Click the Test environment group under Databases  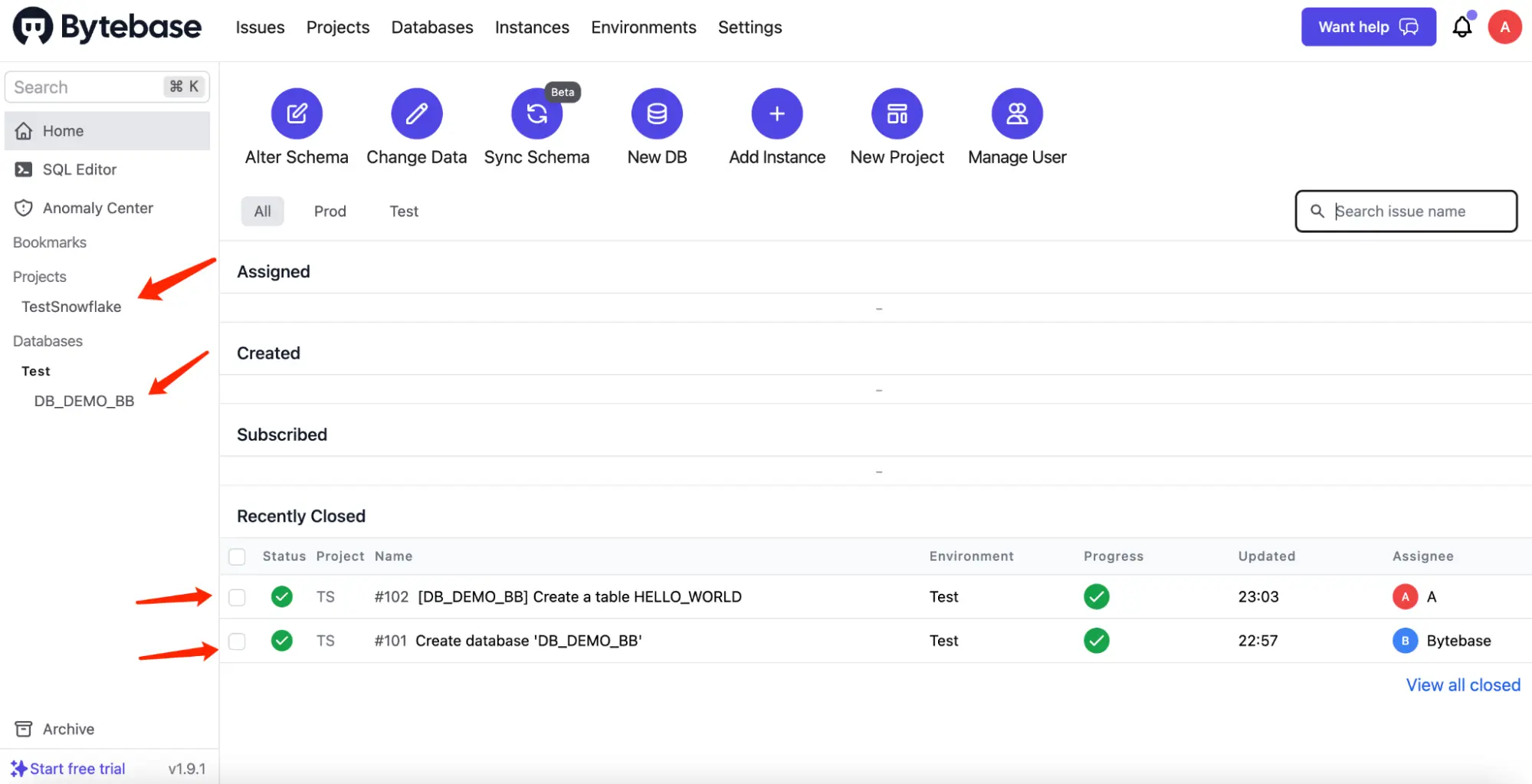tap(36, 371)
